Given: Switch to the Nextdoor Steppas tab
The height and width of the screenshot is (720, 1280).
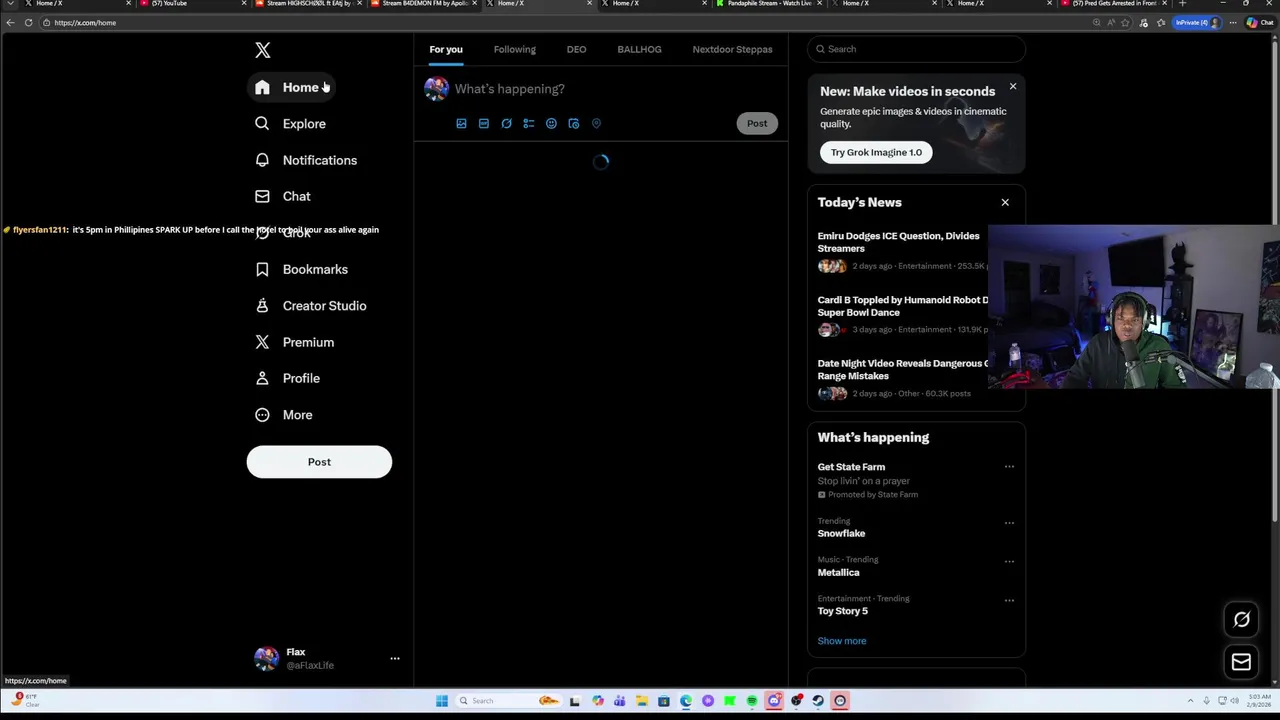Looking at the screenshot, I should click(x=732, y=49).
